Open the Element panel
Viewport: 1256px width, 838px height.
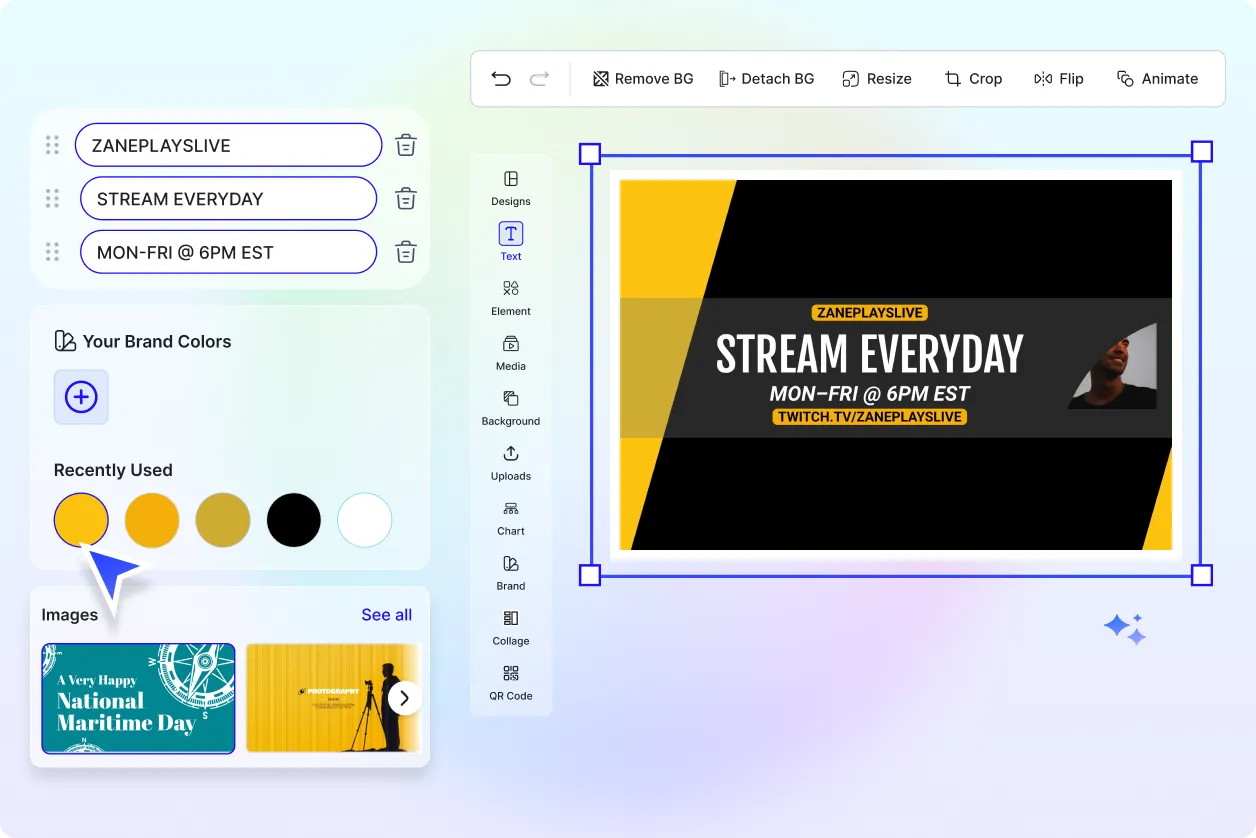(x=510, y=300)
